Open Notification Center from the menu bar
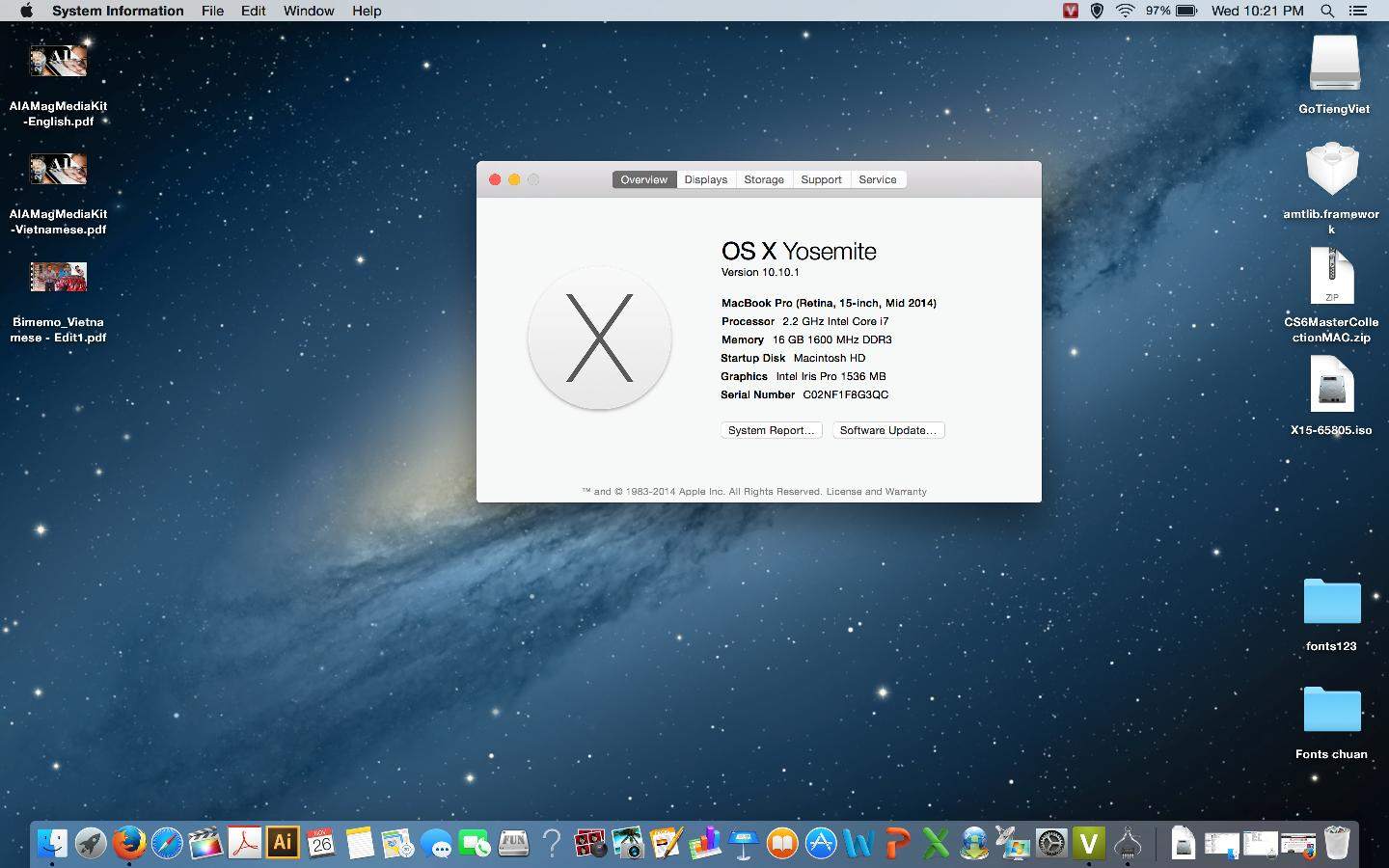1389x868 pixels. pyautogui.click(x=1358, y=11)
